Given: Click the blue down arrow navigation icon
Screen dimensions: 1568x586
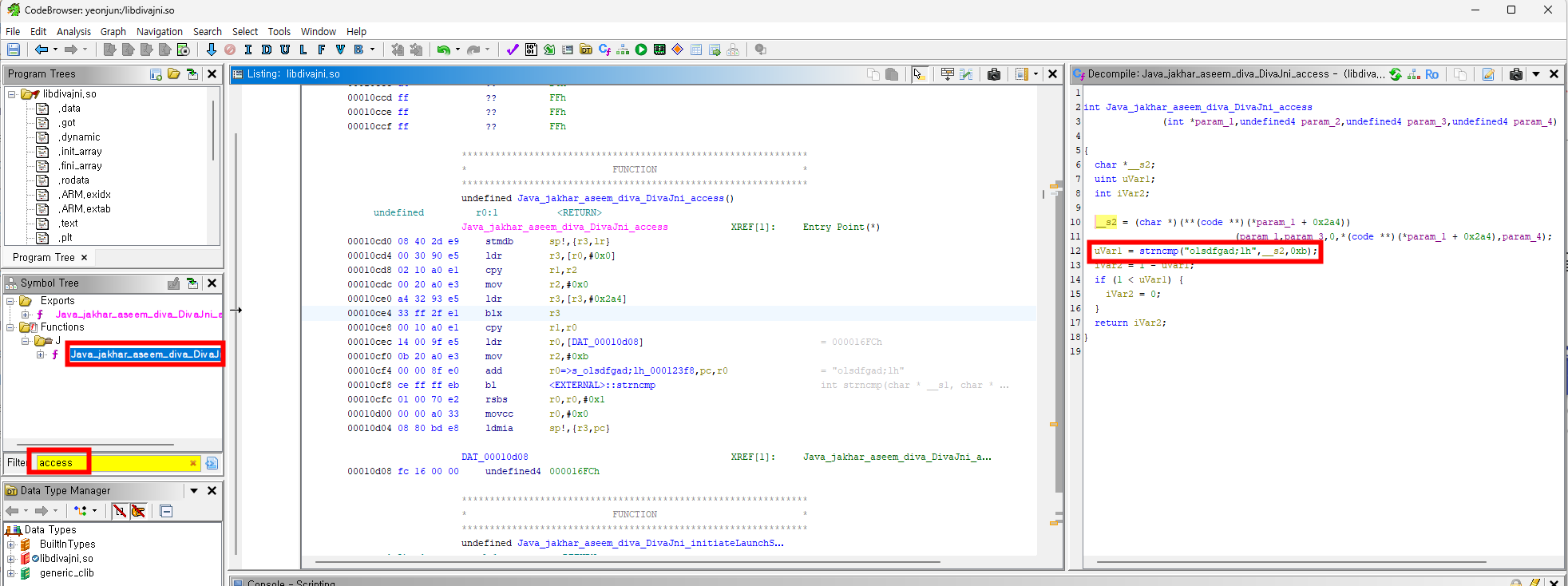Looking at the screenshot, I should tap(211, 49).
